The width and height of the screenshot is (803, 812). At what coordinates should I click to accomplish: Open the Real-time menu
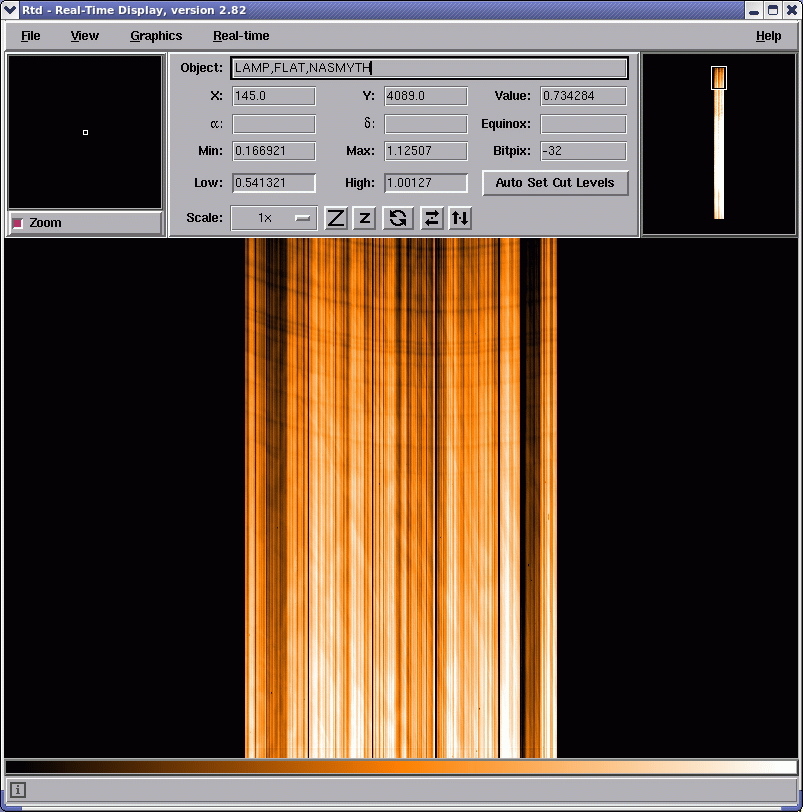point(241,36)
